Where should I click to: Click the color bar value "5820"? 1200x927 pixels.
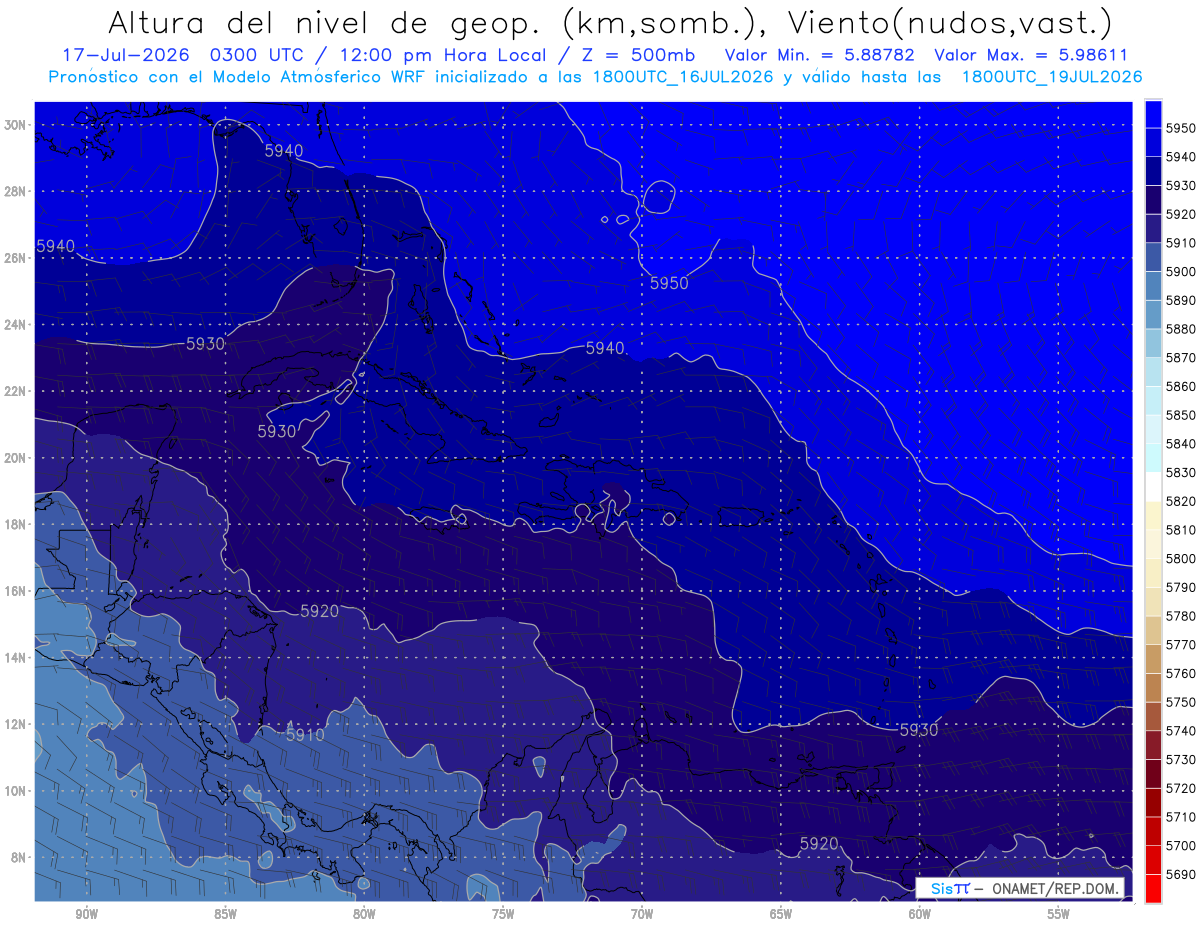click(1181, 501)
